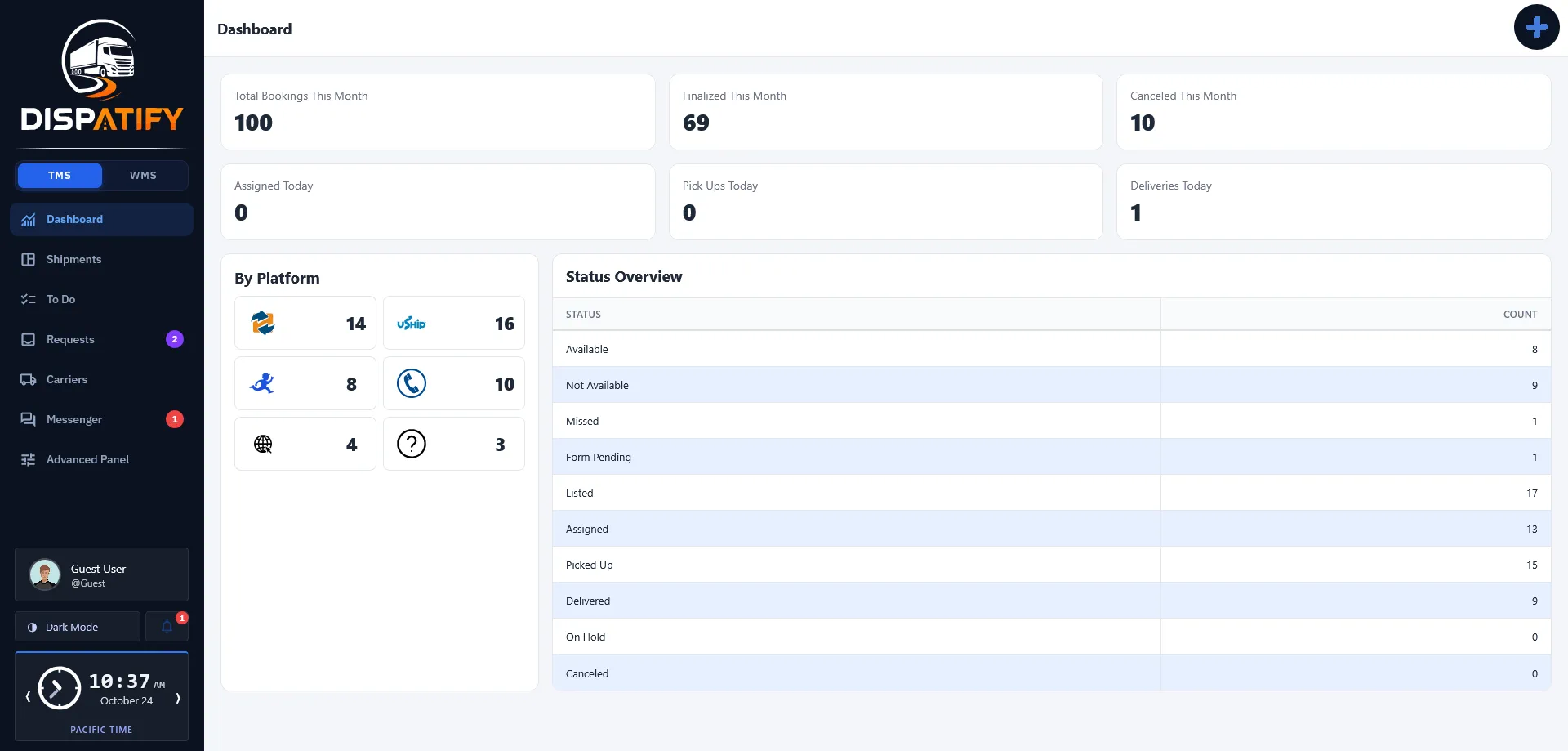Go to previous time zone arrow
Screen dimensions: 1568x751
coord(28,697)
